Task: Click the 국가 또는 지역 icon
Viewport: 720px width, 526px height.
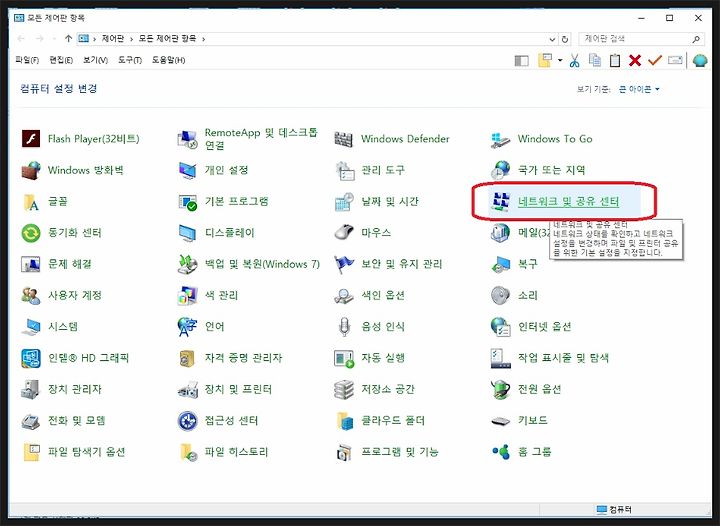Action: (501, 170)
